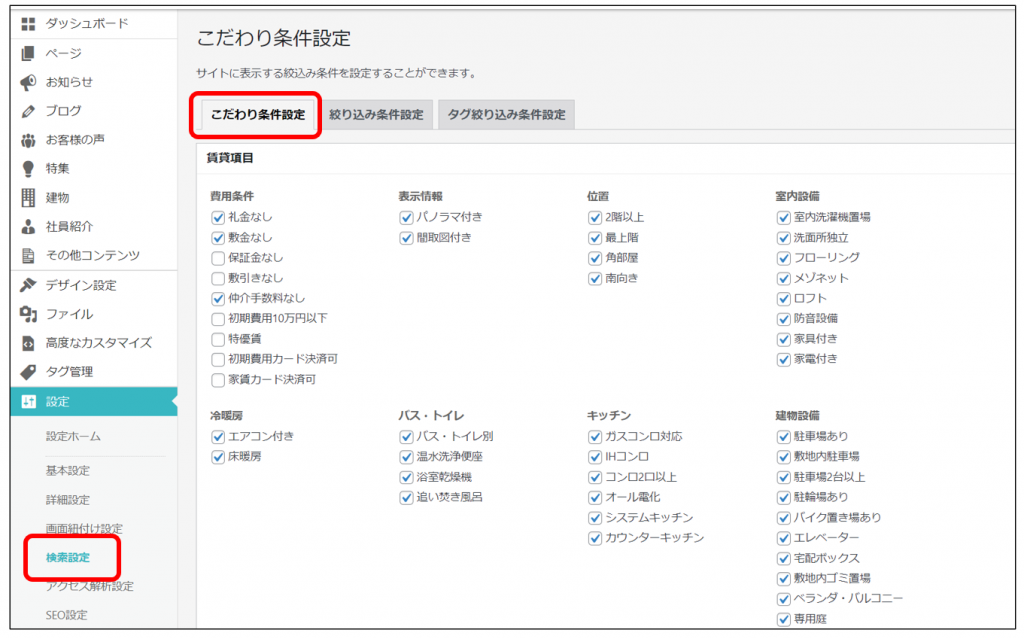Click the paint icon beside デザイン設定
Image resolution: width=1024 pixels, height=639 pixels.
coord(28,285)
